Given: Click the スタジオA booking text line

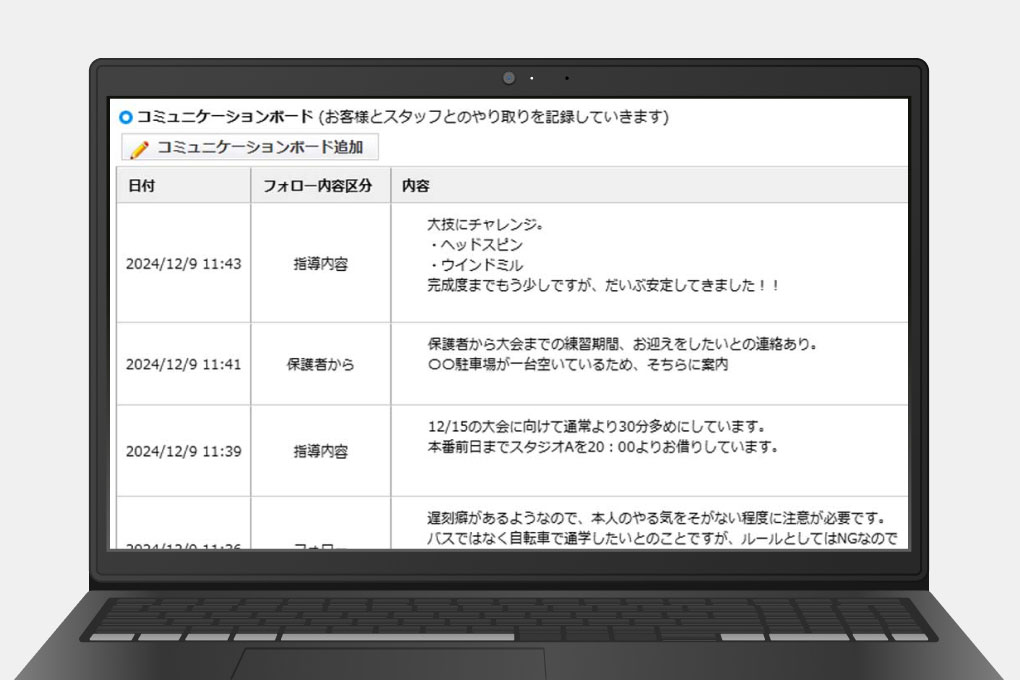Looking at the screenshot, I should pos(602,447).
